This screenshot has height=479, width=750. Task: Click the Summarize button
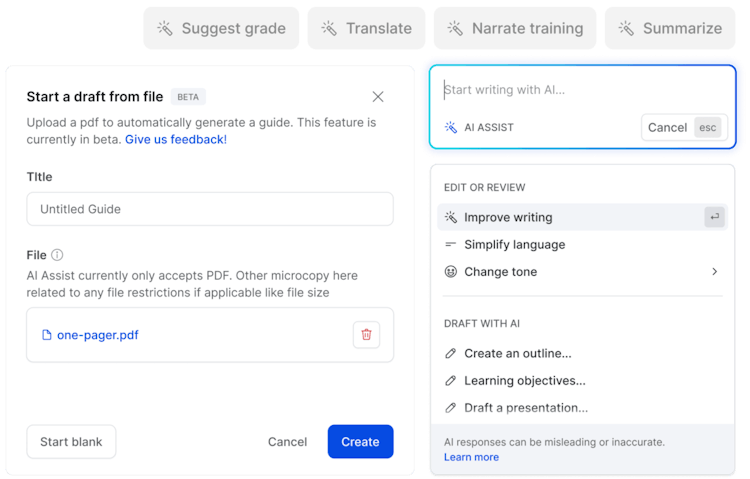670,28
